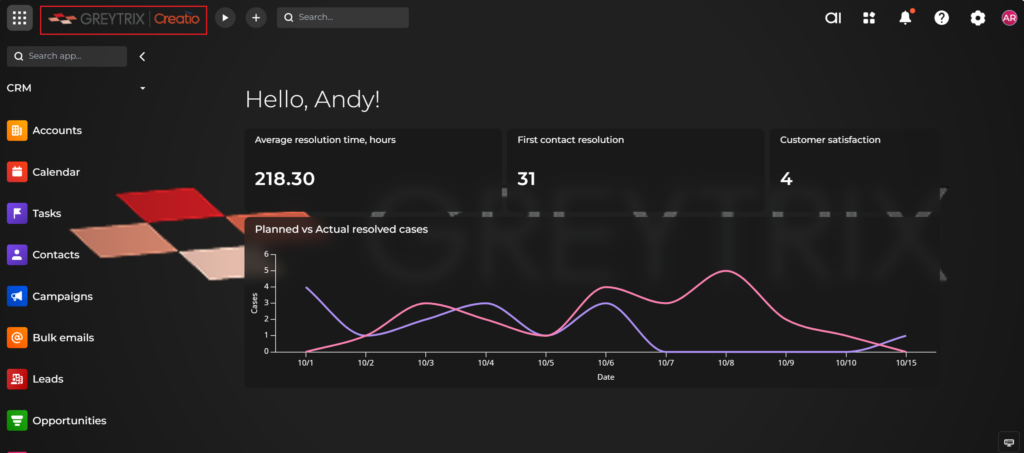
Task: Open the chat icon in bottom-right corner
Action: point(1009,441)
